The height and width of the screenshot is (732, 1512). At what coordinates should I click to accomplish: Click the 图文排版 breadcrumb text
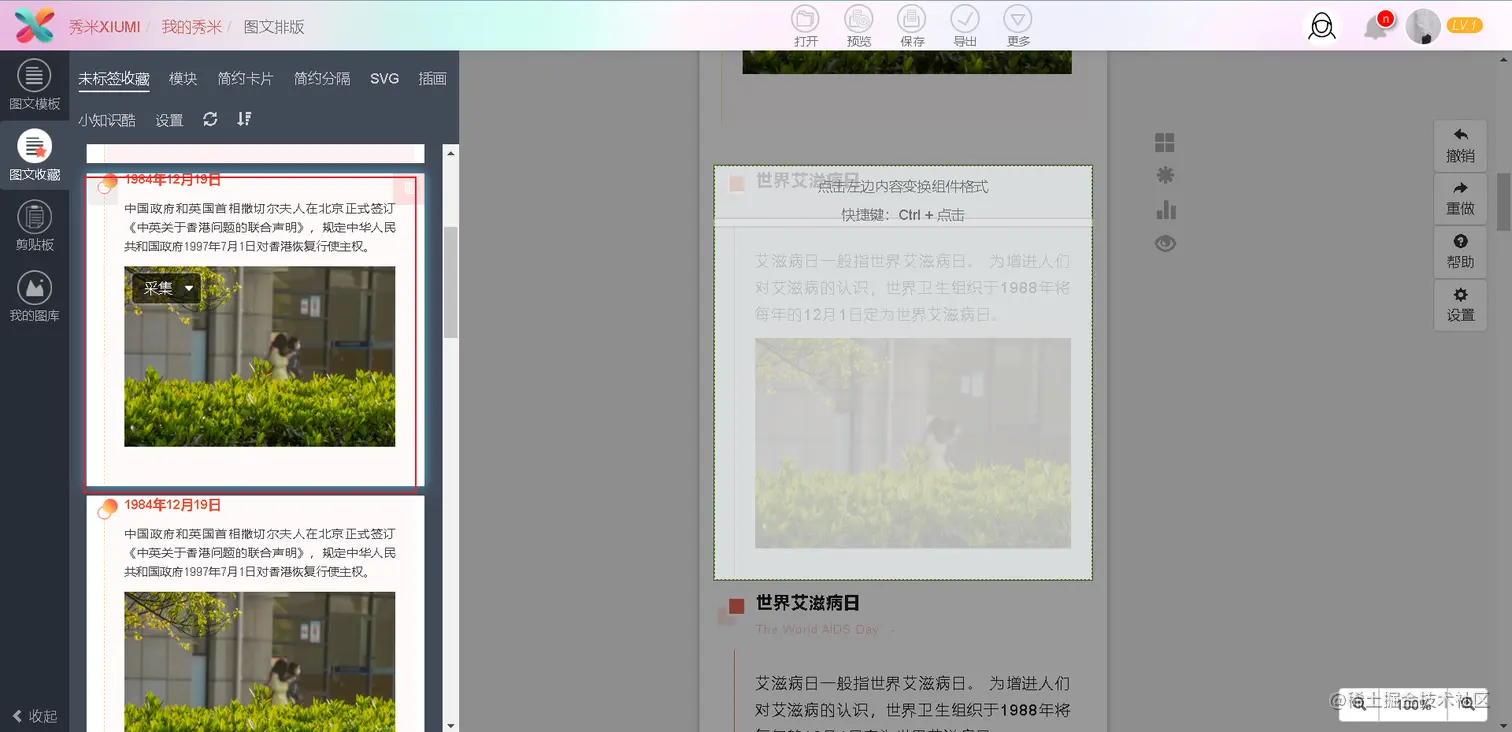(274, 27)
